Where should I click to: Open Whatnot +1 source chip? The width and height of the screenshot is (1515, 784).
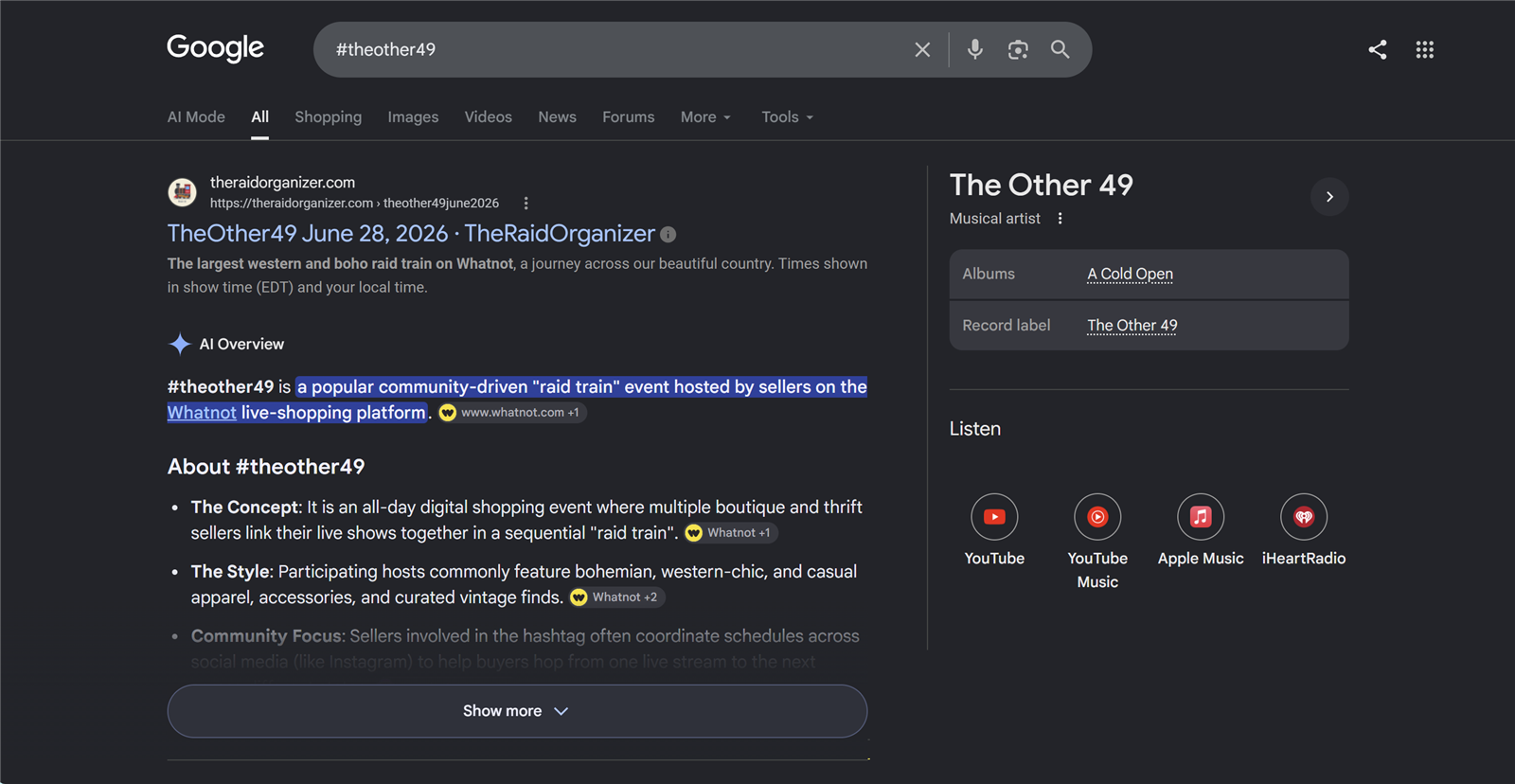click(729, 533)
